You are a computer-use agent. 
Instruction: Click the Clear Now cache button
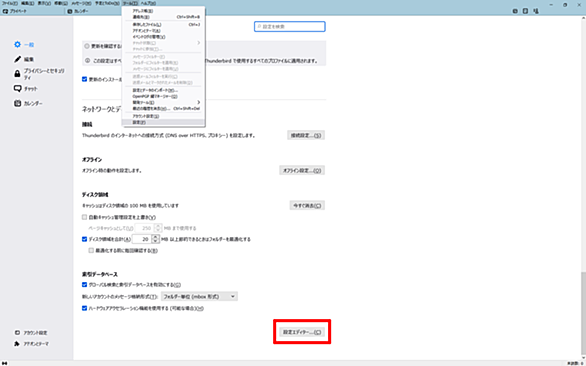point(307,205)
